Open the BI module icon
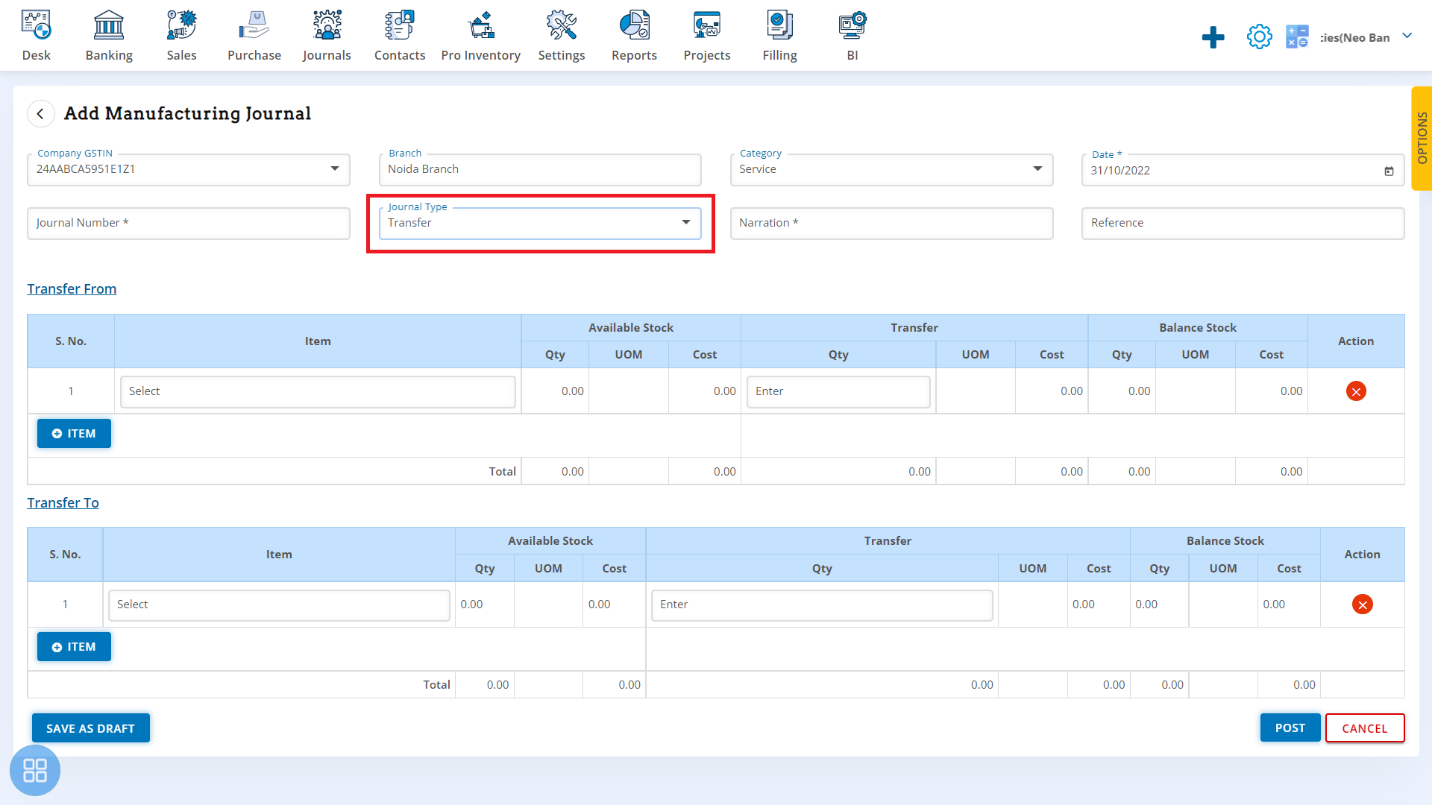 [x=852, y=25]
